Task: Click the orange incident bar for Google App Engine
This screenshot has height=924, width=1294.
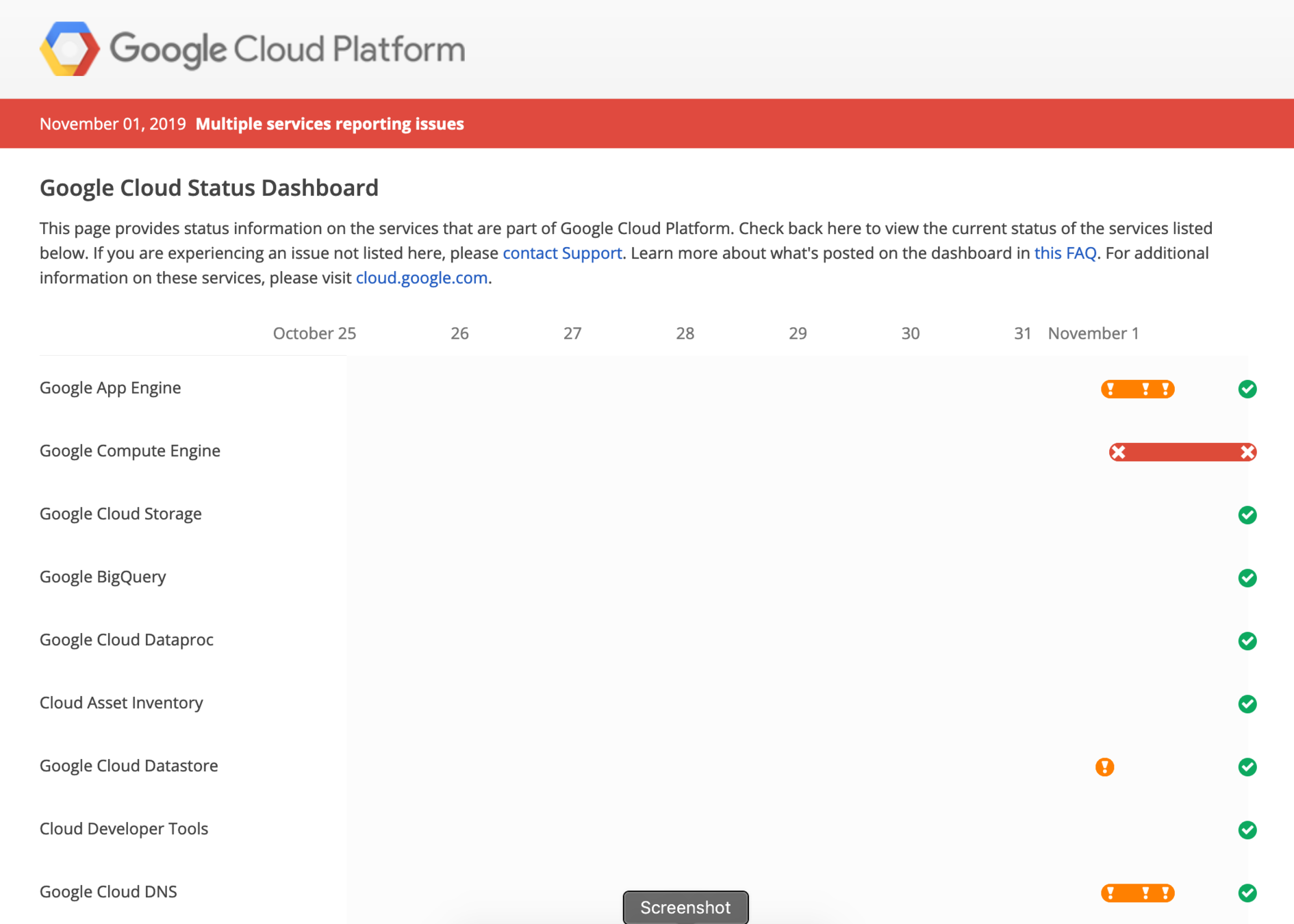Action: point(1138,389)
